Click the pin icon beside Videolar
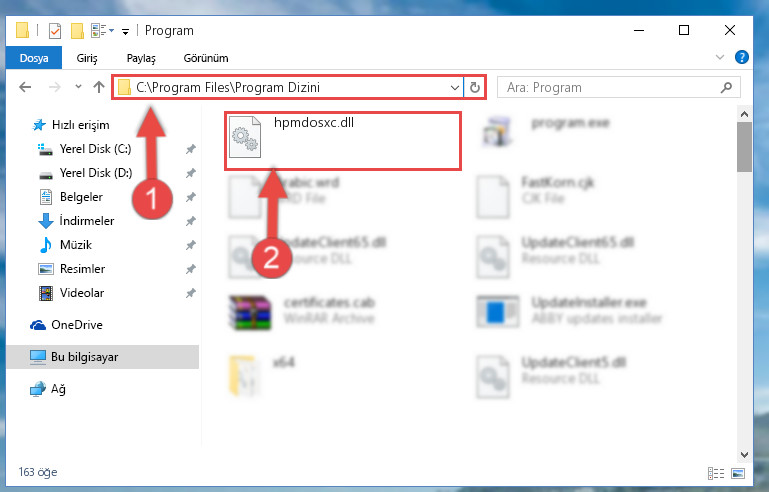769x492 pixels. click(x=190, y=293)
